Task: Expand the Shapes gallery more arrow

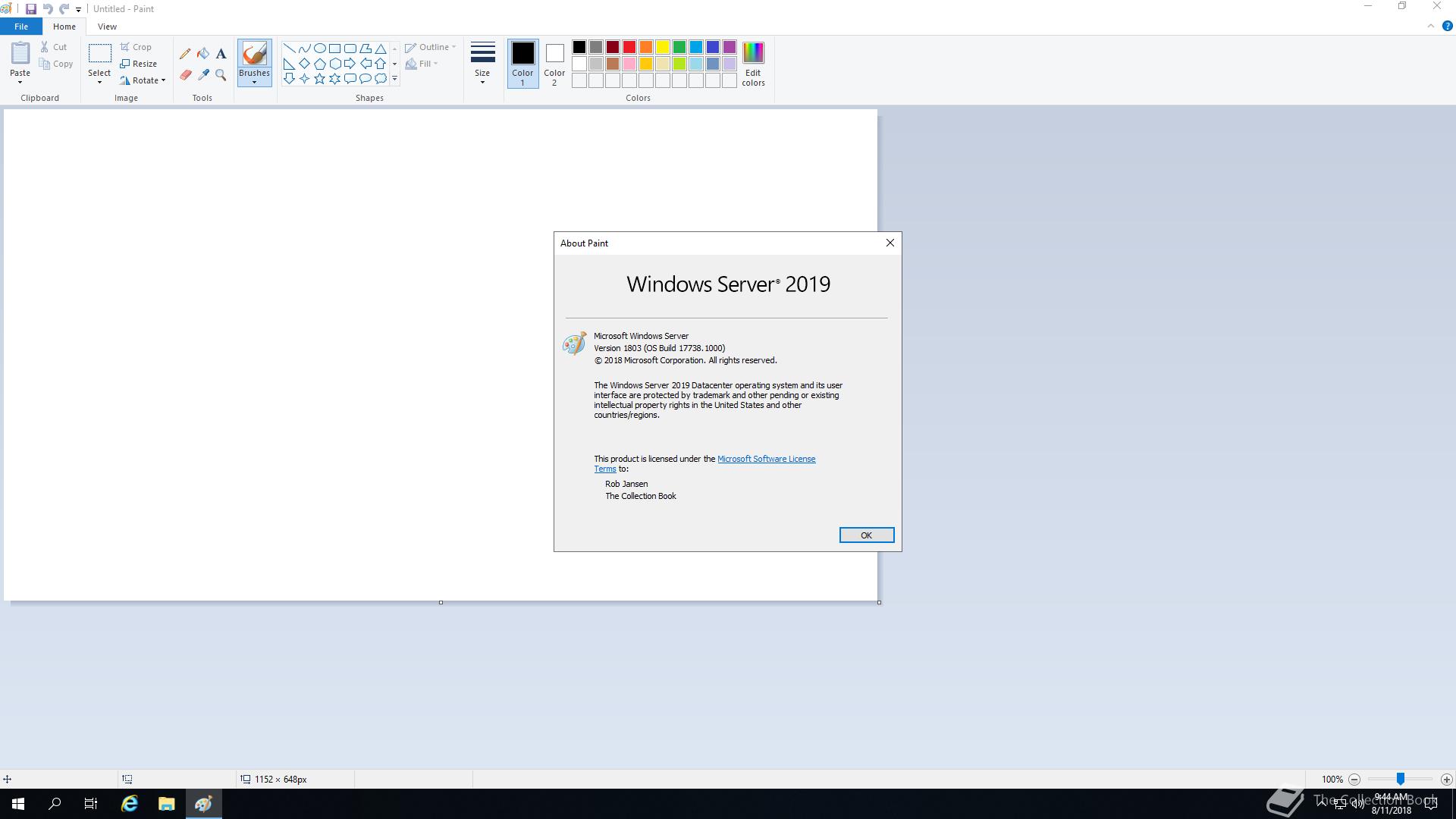Action: click(x=394, y=78)
